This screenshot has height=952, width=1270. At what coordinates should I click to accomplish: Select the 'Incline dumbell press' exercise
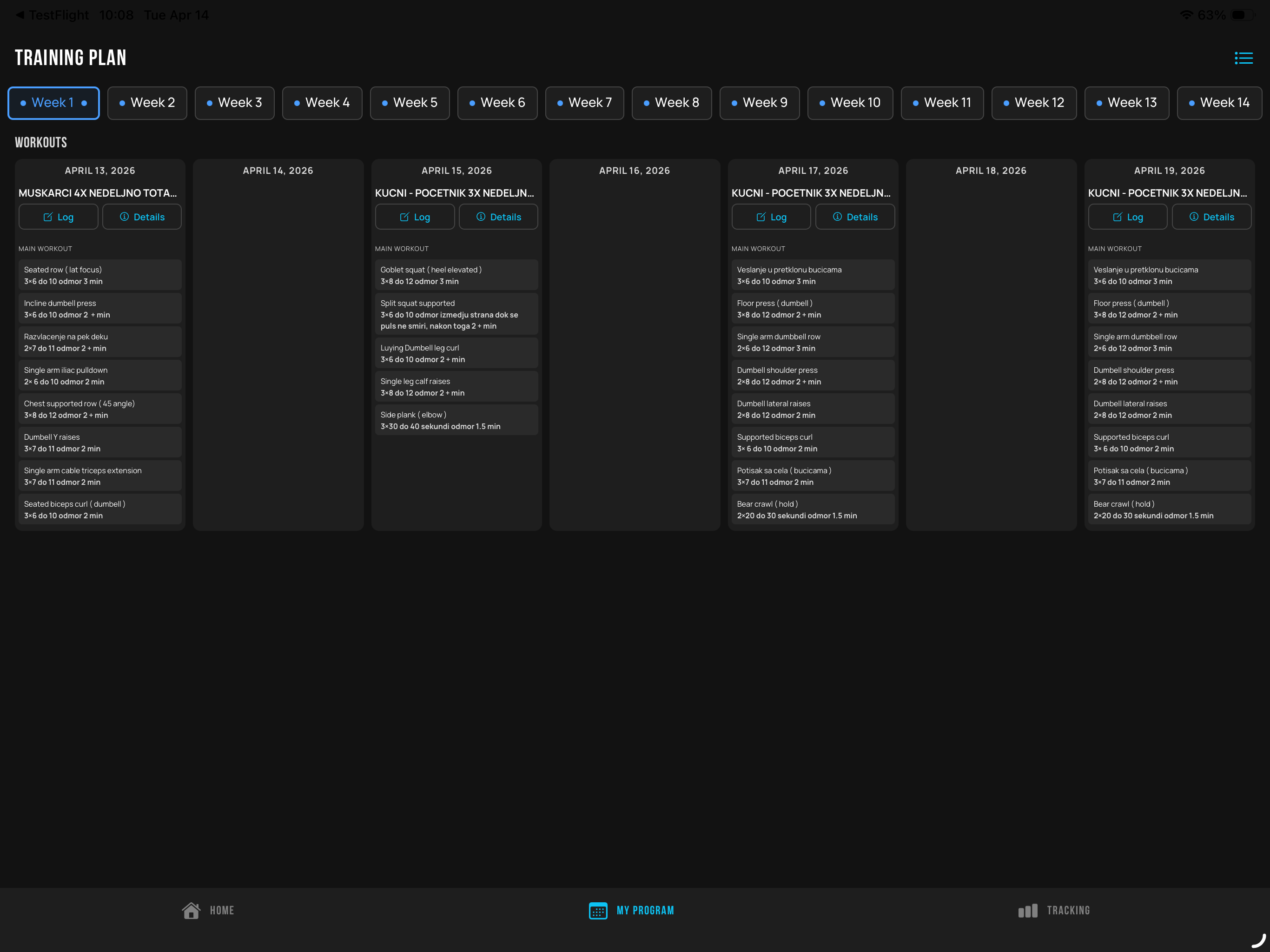tap(100, 308)
